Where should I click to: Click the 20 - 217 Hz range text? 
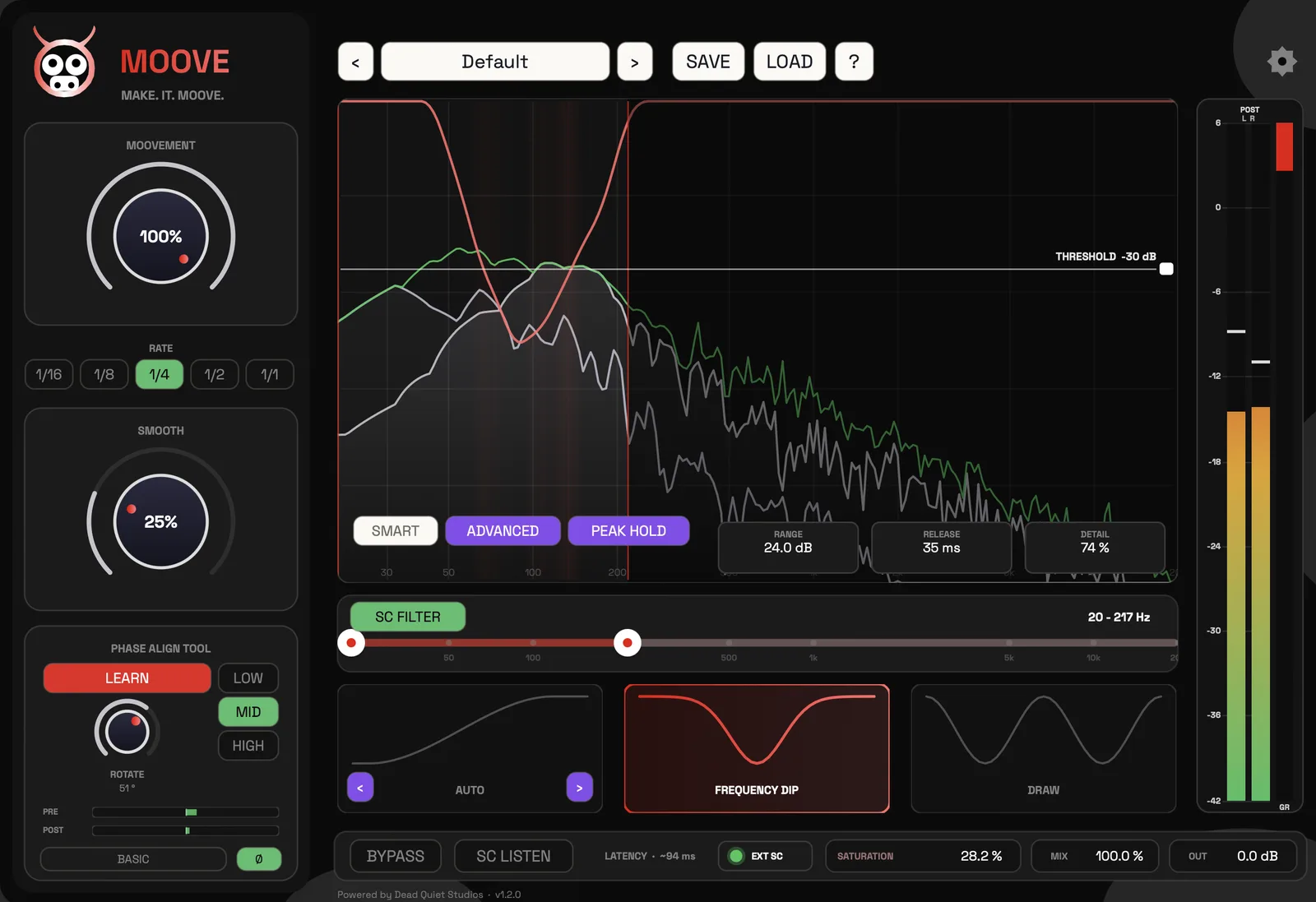1119,617
